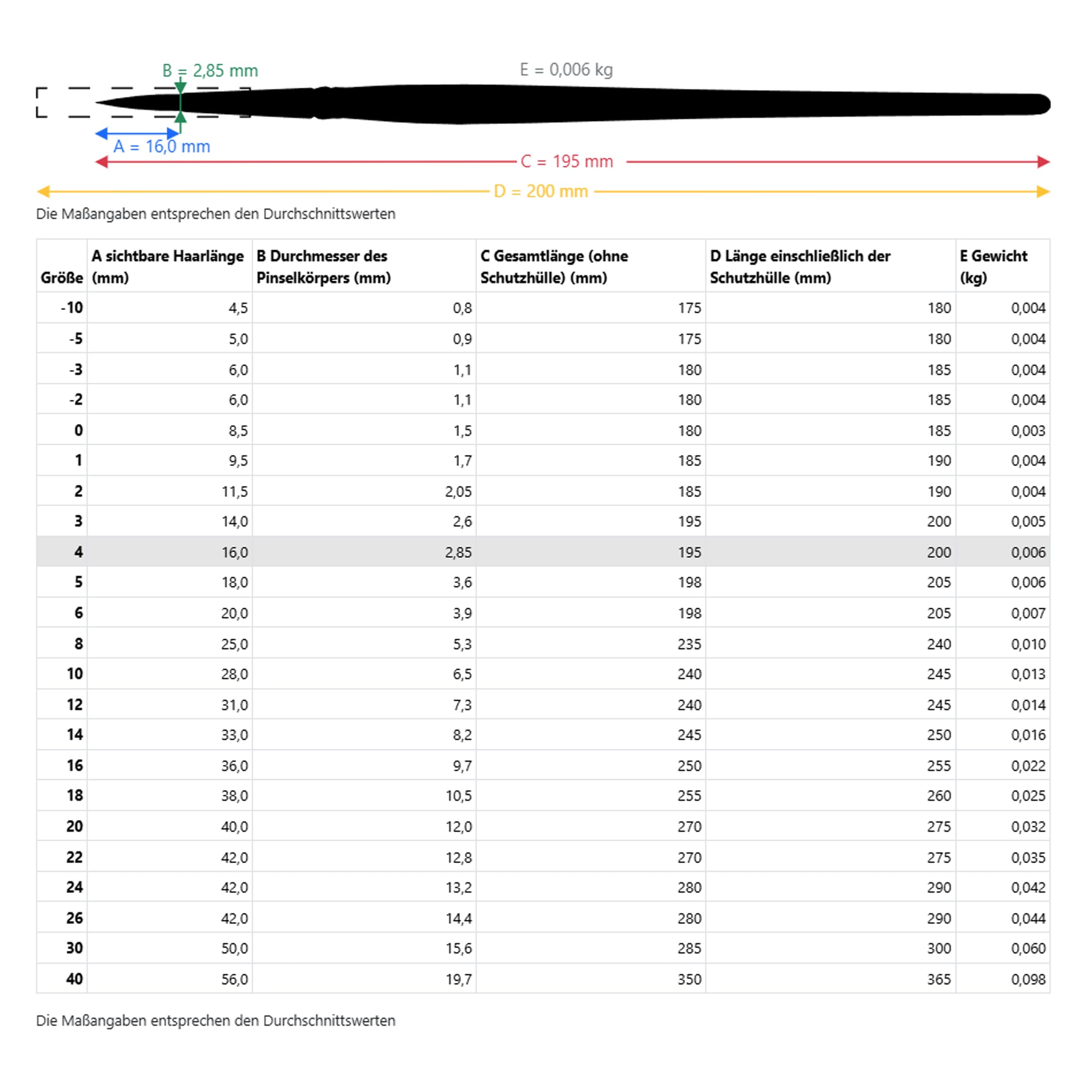
Task: Click the red C = 195 mm label
Action: (566, 161)
